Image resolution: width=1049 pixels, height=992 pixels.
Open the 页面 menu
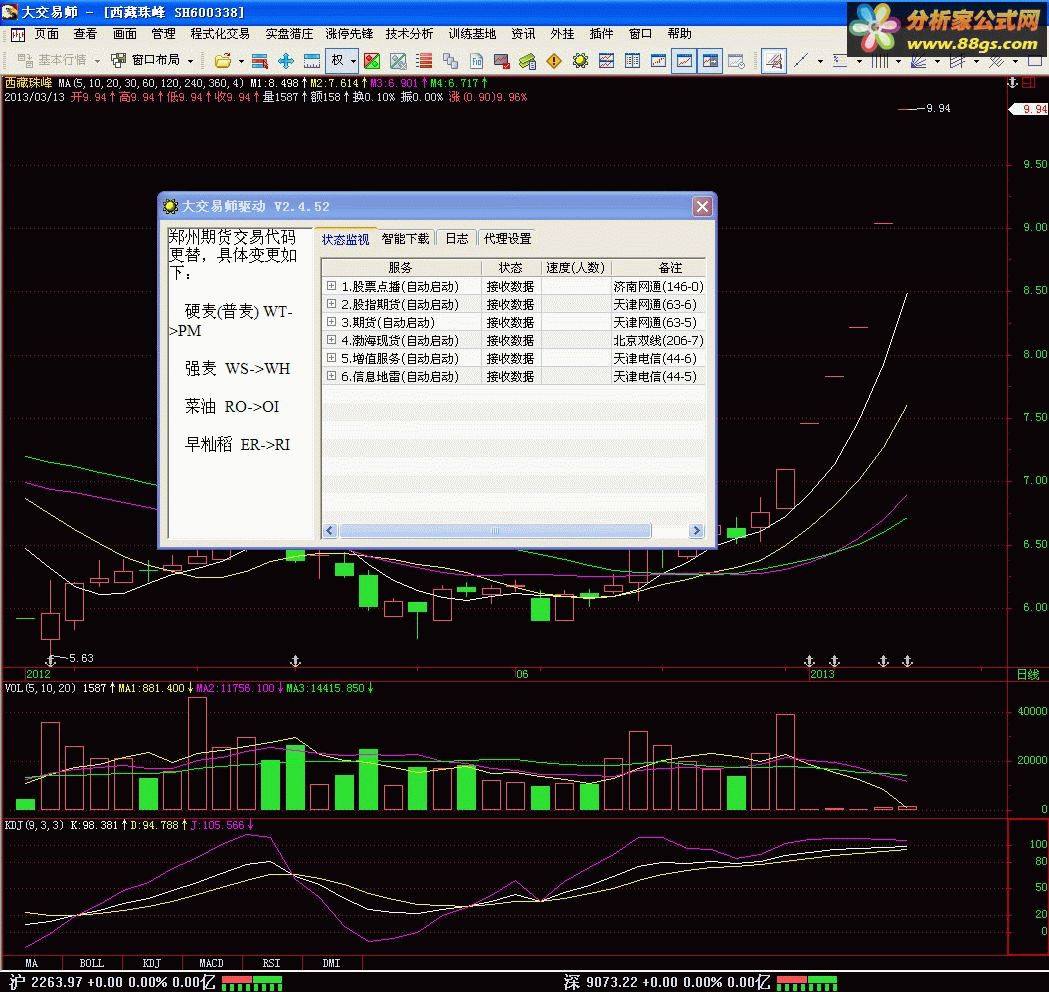(x=47, y=33)
